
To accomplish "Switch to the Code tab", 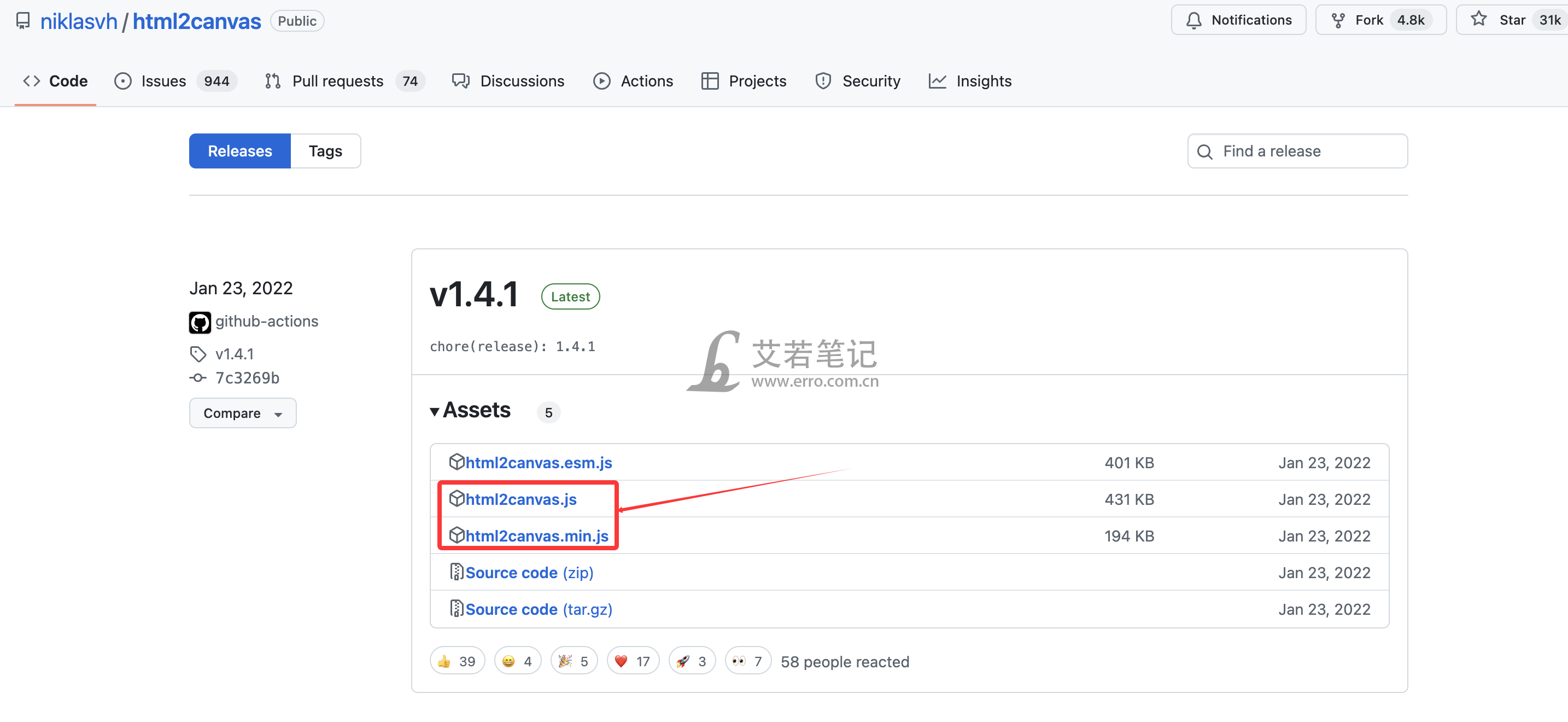I will click(55, 81).
